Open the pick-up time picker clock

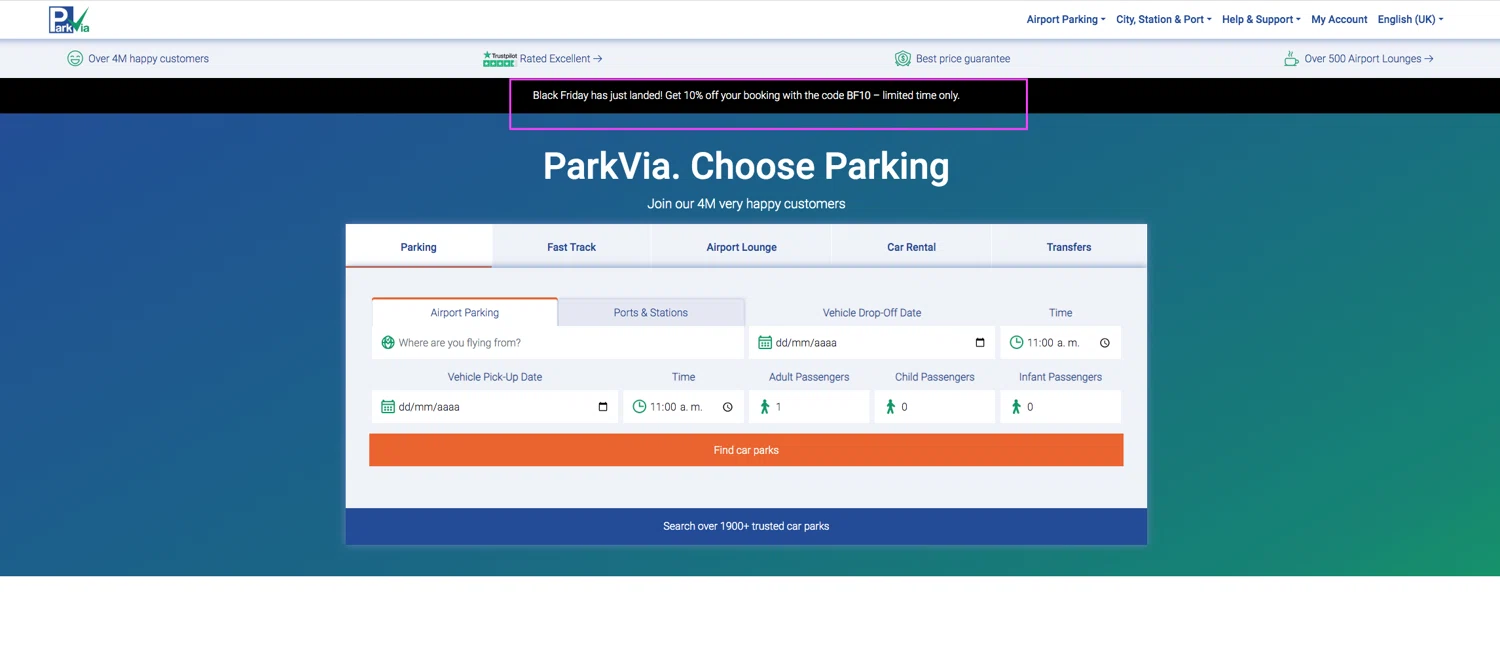728,407
